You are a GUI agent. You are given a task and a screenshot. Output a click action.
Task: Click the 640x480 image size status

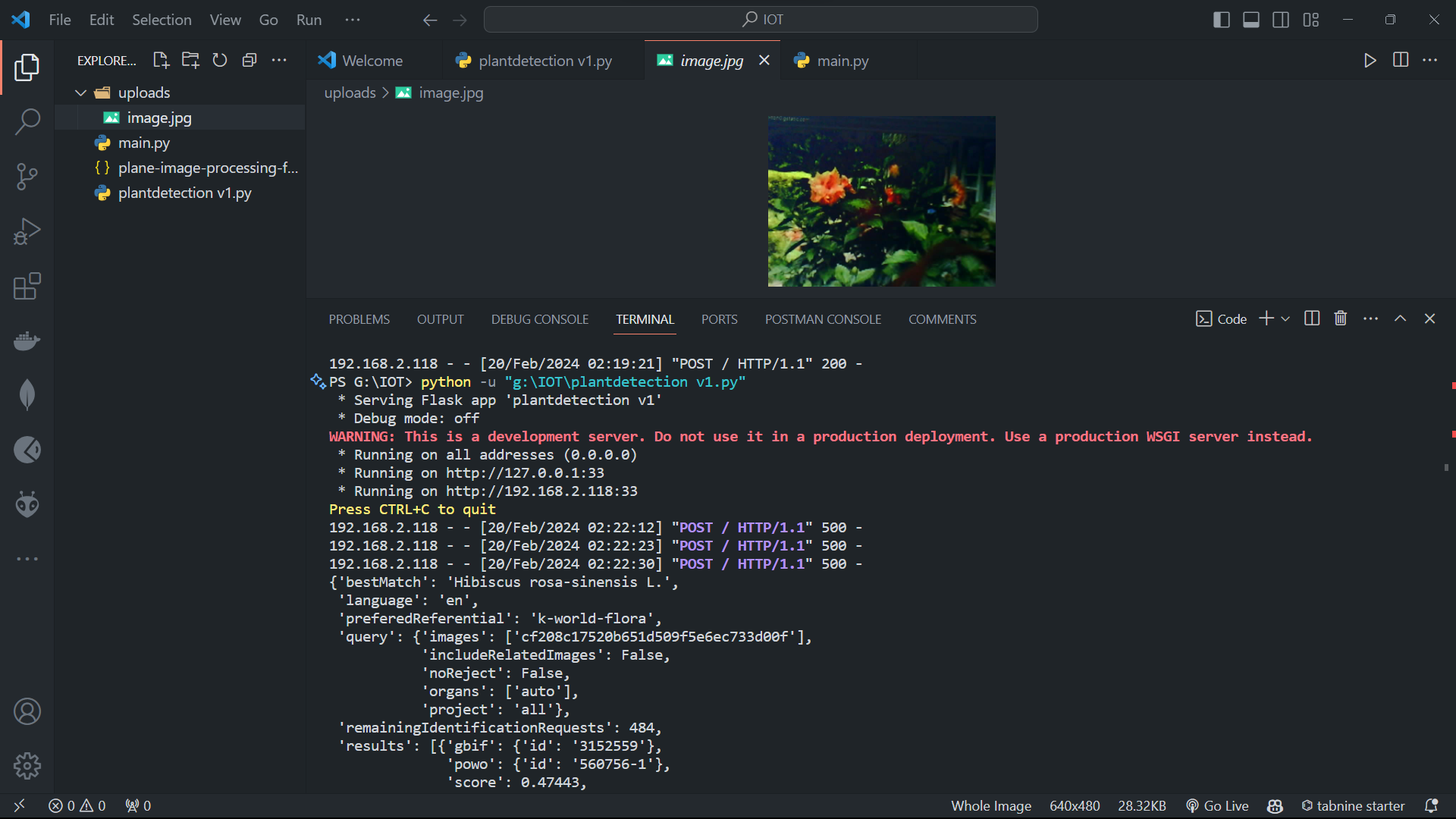(x=1075, y=805)
